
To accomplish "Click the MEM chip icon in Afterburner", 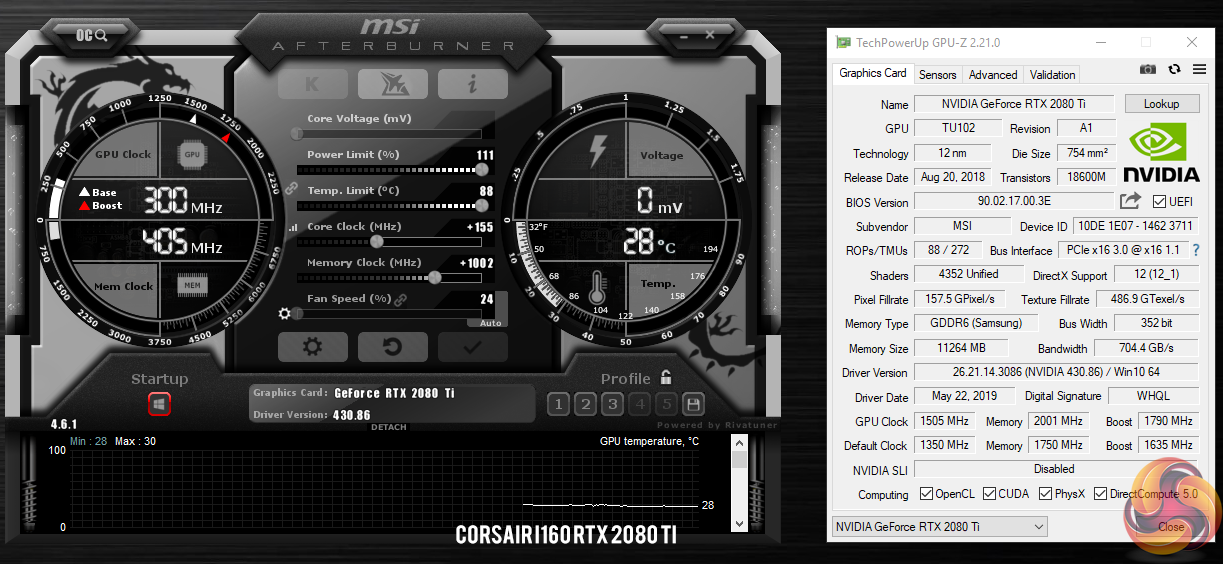I will pos(193,286).
